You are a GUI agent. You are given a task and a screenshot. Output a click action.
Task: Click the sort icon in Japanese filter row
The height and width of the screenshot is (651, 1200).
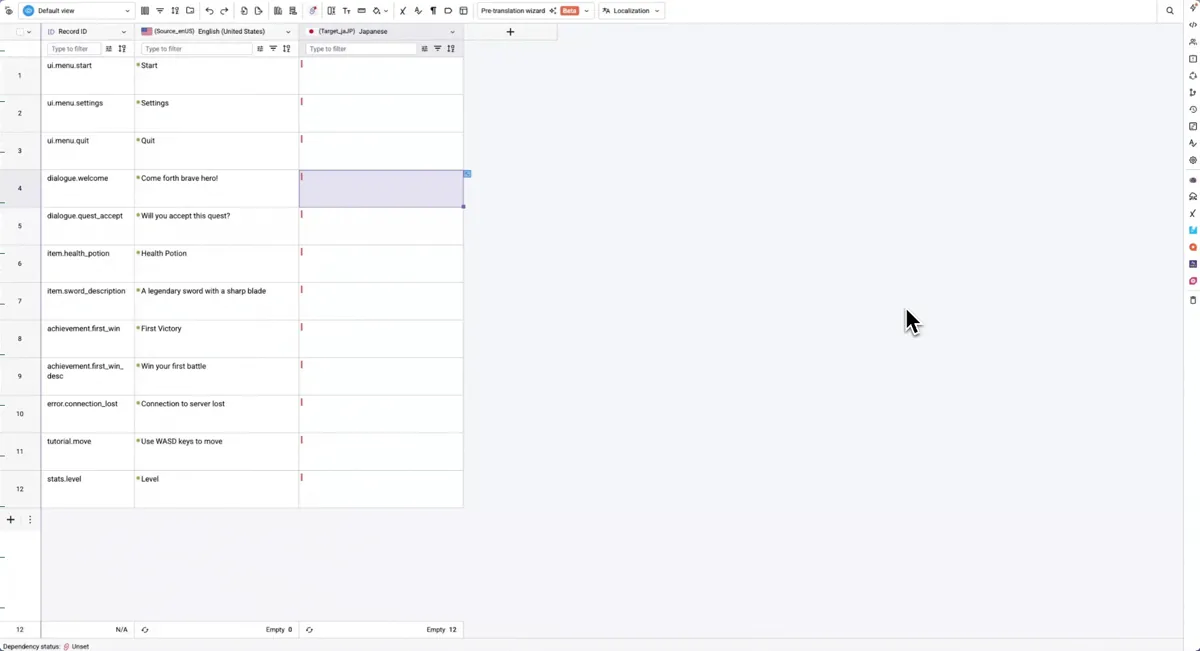pos(451,49)
